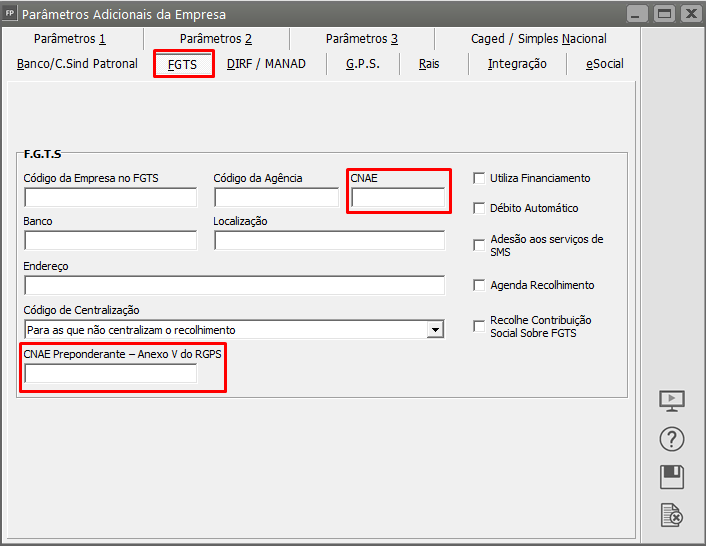706x546 pixels.
Task: Enable Utiliza Financiamento checkbox
Action: (479, 178)
